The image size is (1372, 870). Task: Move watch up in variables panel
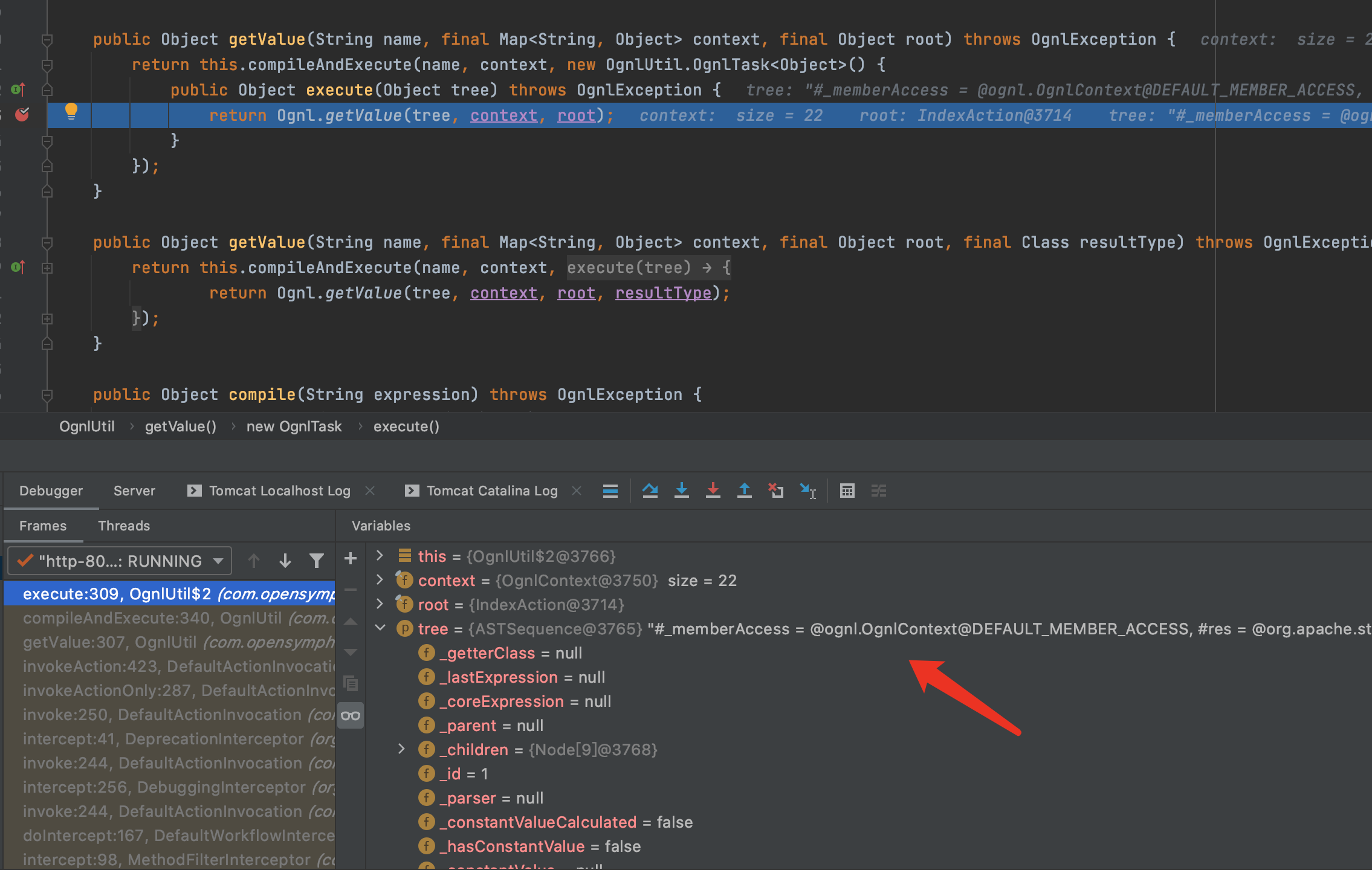(350, 621)
